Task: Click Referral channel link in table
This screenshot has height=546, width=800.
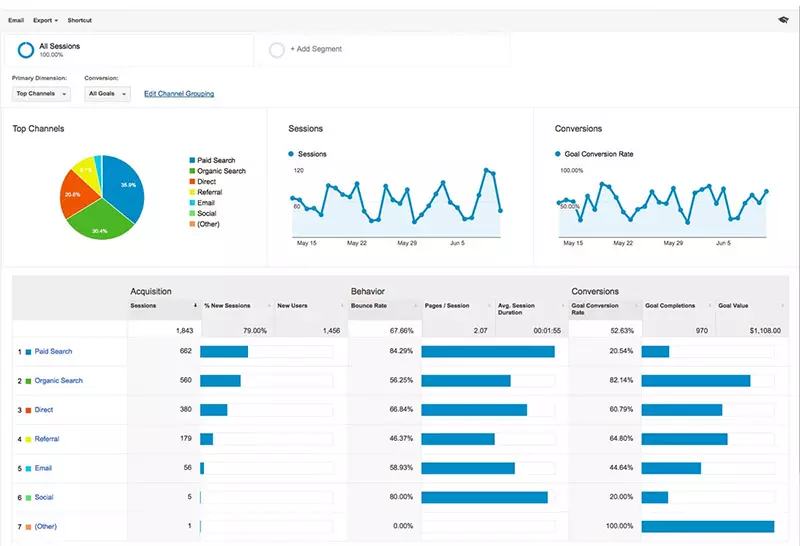Action: coord(47,439)
